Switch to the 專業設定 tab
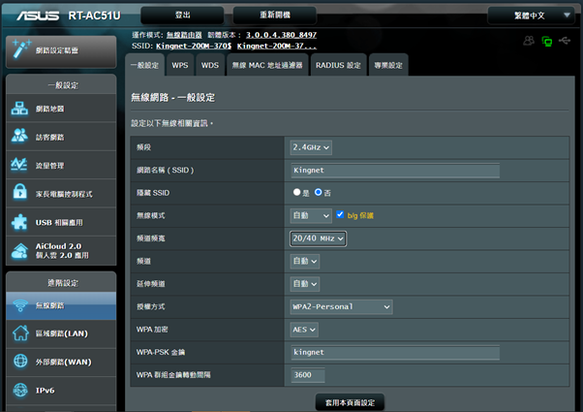 (x=388, y=65)
